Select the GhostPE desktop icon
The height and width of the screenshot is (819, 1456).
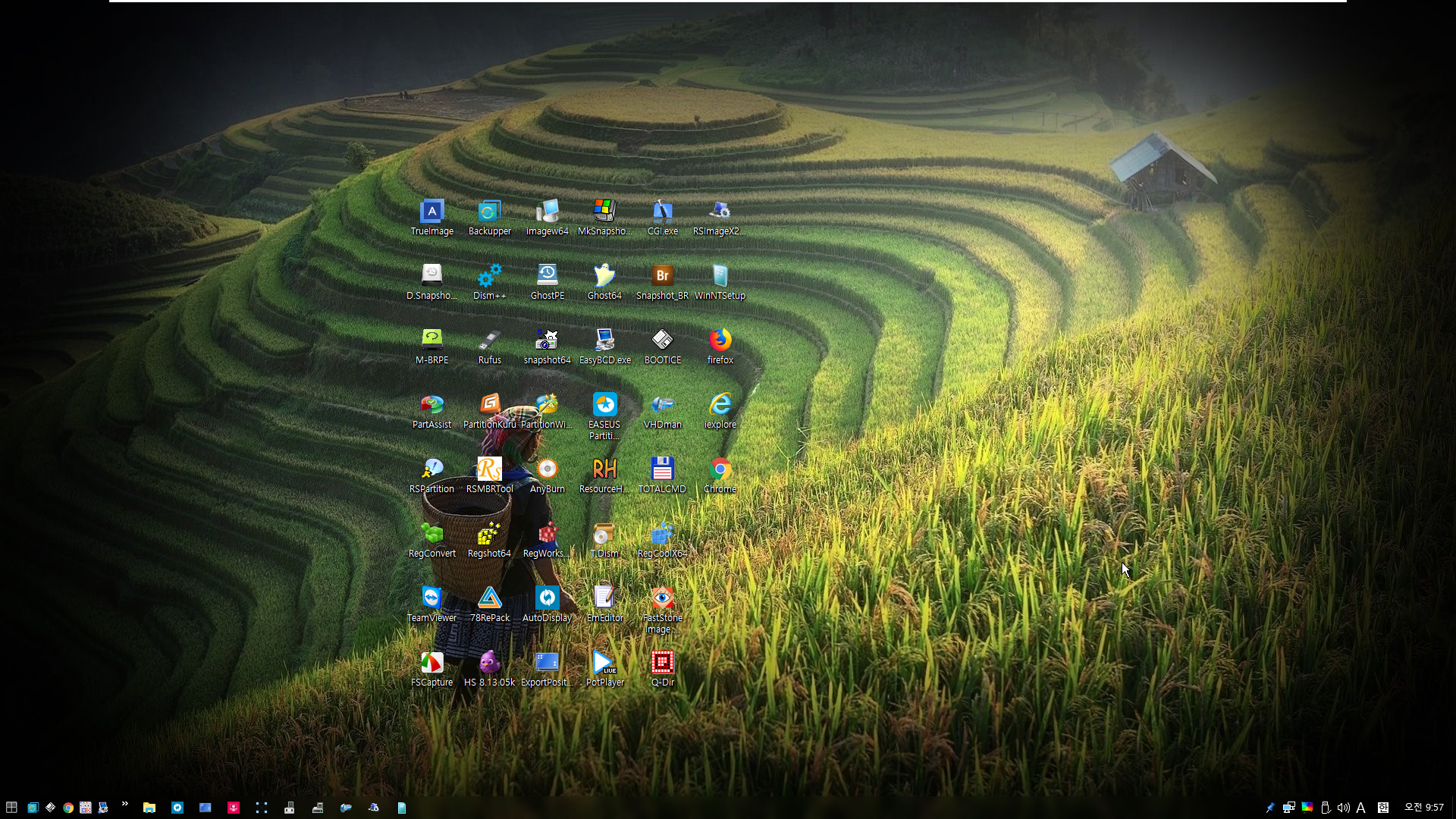[547, 282]
